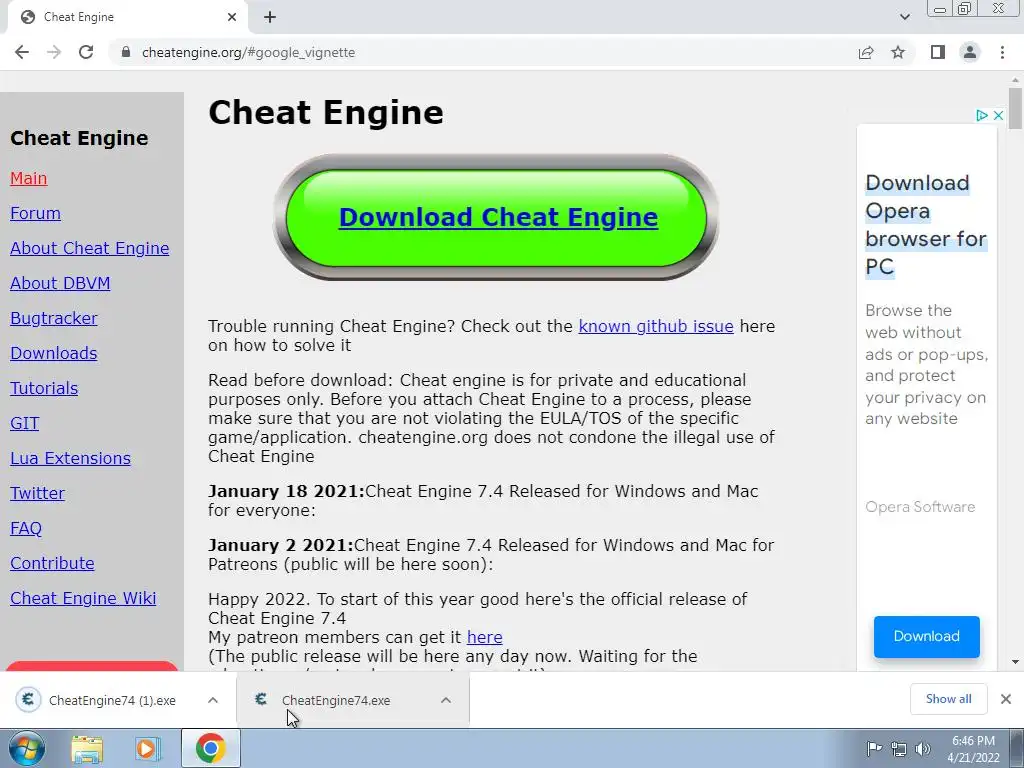Open the Cheat Engine Wiki link
The image size is (1024, 768).
pos(83,598)
